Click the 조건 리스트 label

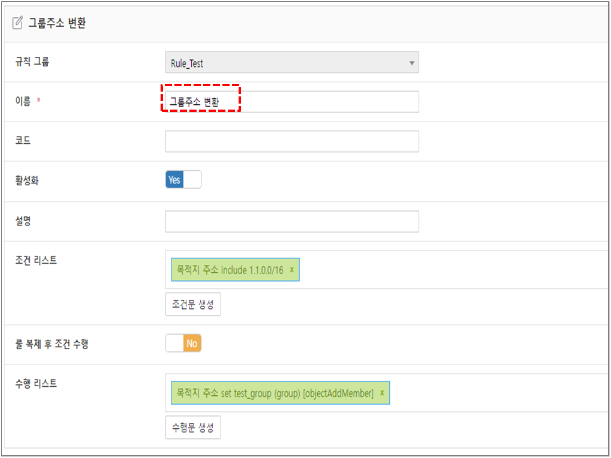tap(36, 260)
